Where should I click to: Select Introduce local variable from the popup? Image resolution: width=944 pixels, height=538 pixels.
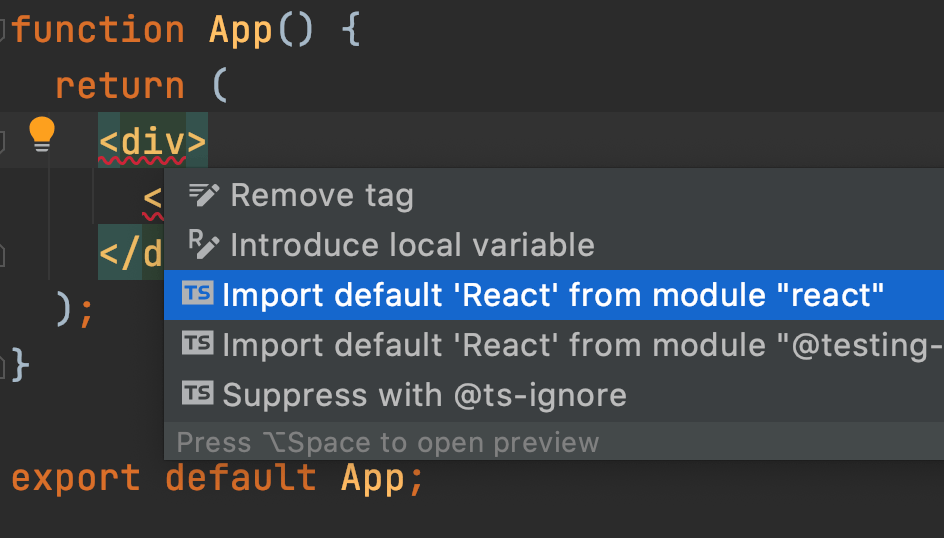click(x=412, y=245)
